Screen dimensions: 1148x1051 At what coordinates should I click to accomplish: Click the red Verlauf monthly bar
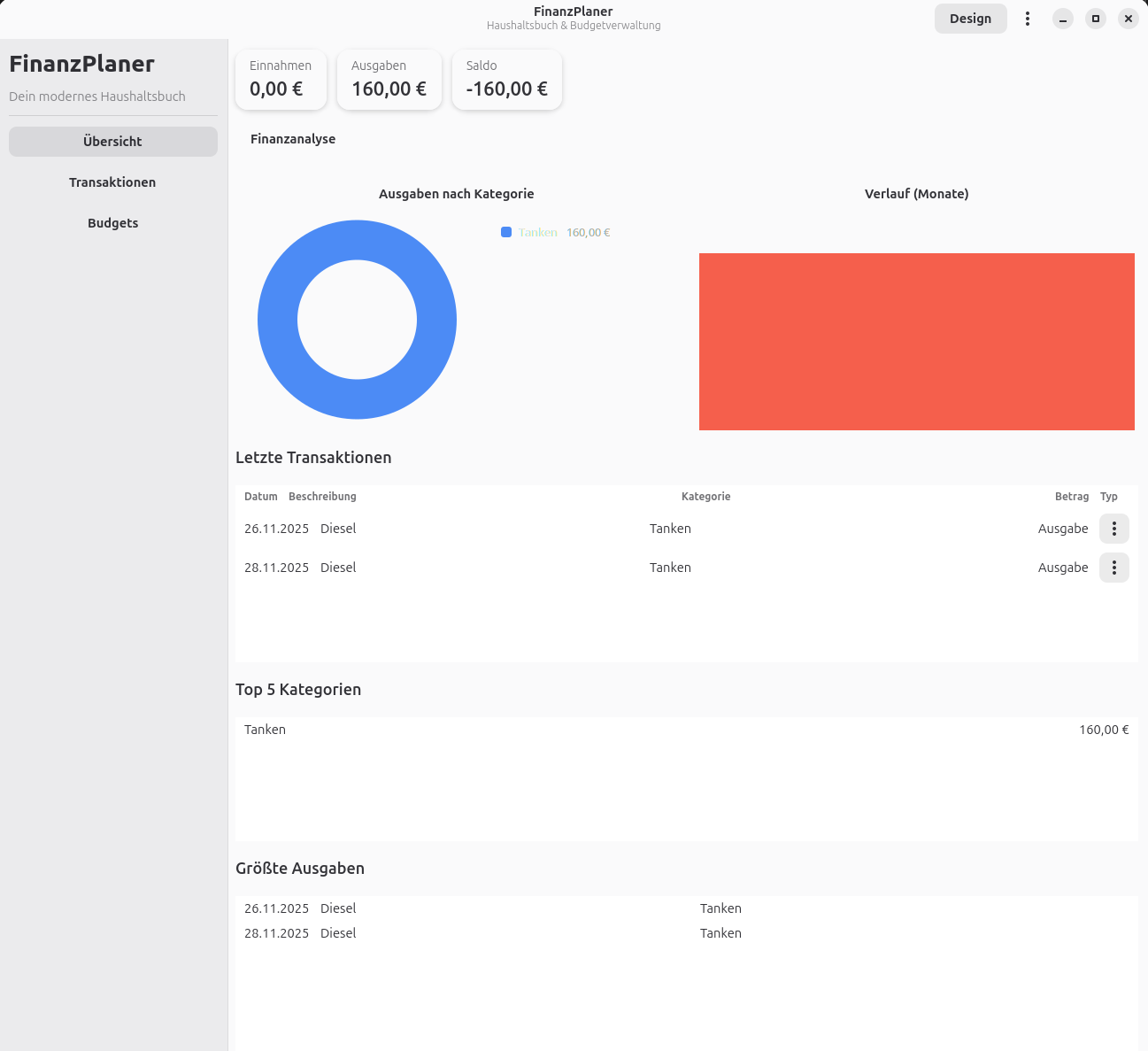point(916,342)
